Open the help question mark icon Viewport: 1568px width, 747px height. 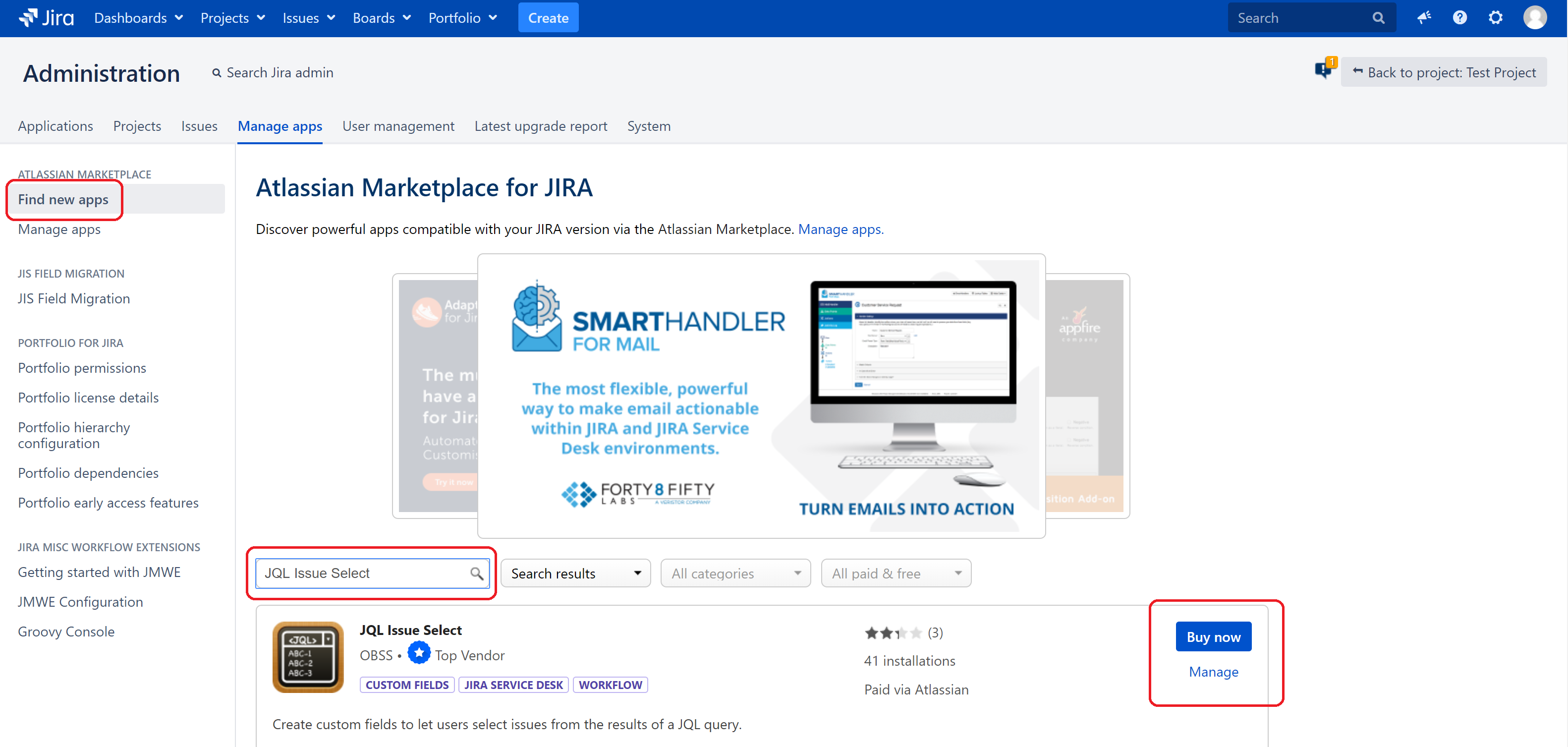click(1459, 18)
